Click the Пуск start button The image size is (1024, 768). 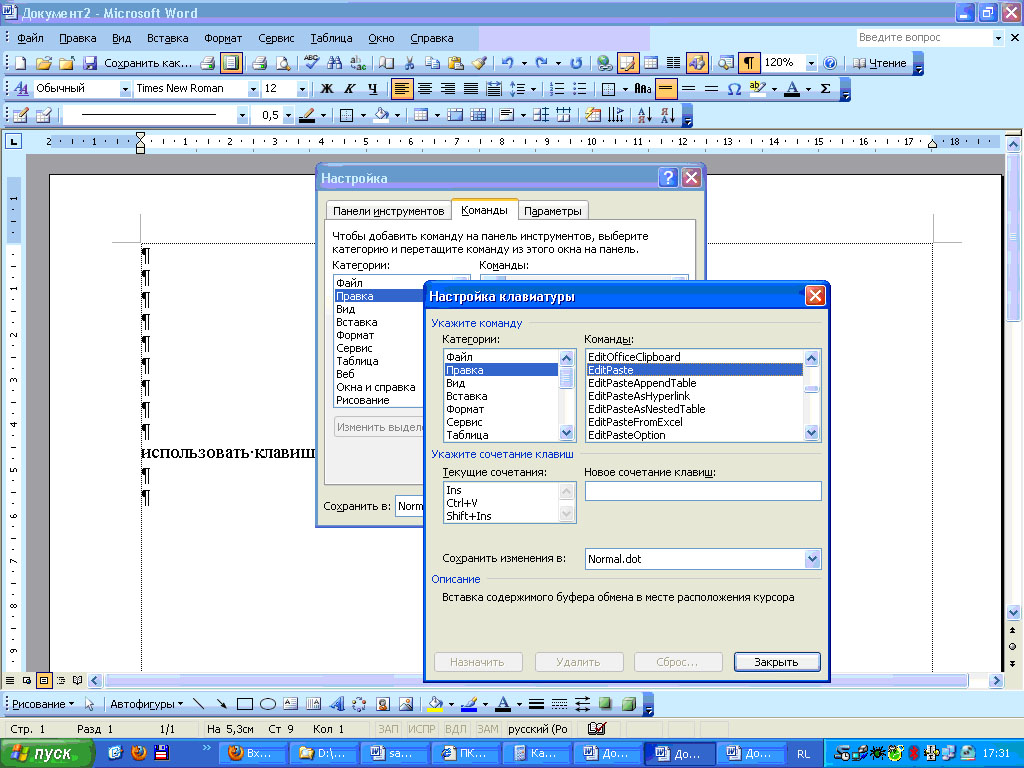[x=46, y=753]
